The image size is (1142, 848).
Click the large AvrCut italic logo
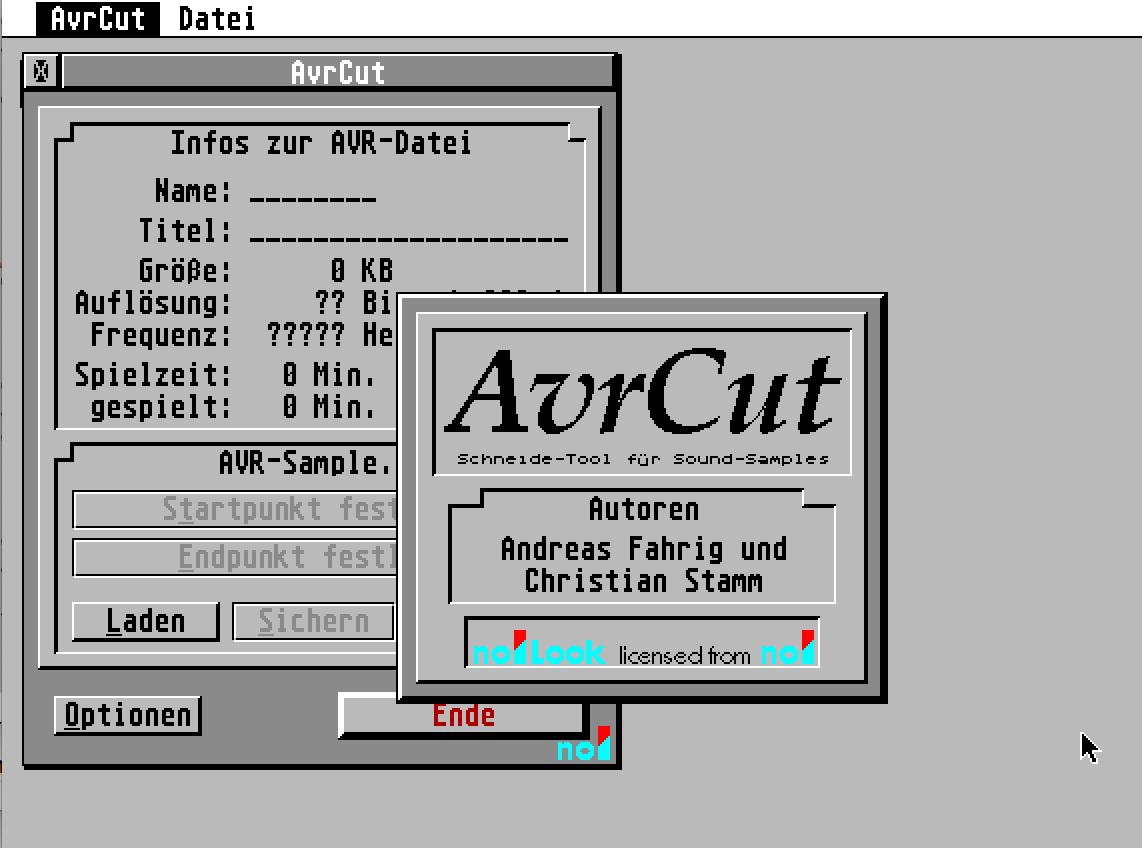[642, 392]
